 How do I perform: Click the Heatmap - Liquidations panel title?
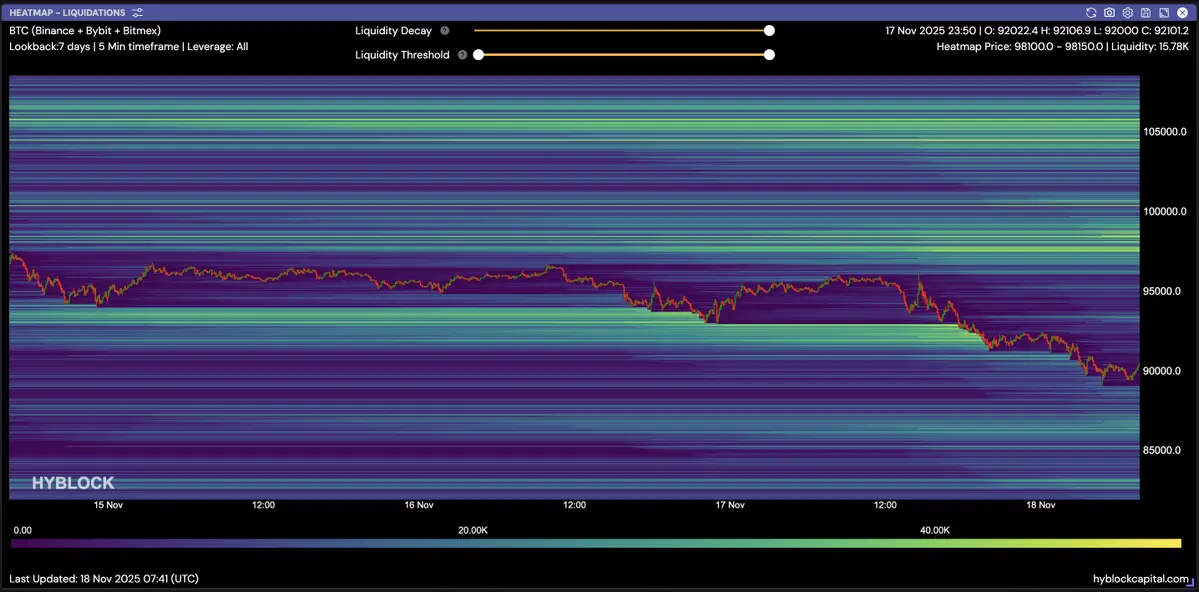click(67, 13)
